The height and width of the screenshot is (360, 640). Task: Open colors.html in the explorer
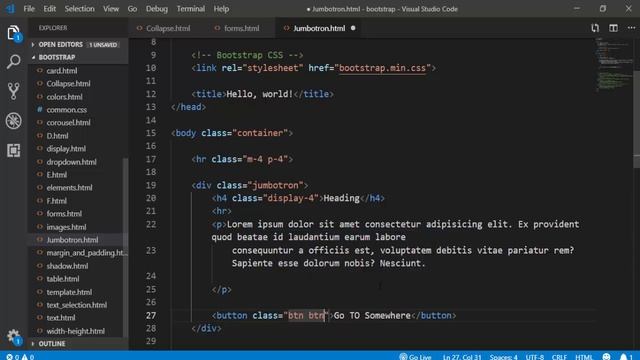pos(64,97)
